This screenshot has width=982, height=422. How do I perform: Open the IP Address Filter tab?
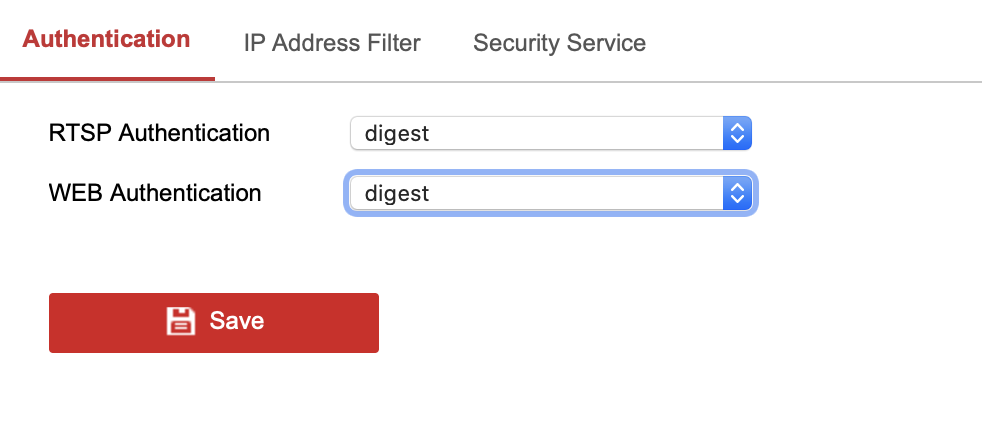click(x=332, y=43)
